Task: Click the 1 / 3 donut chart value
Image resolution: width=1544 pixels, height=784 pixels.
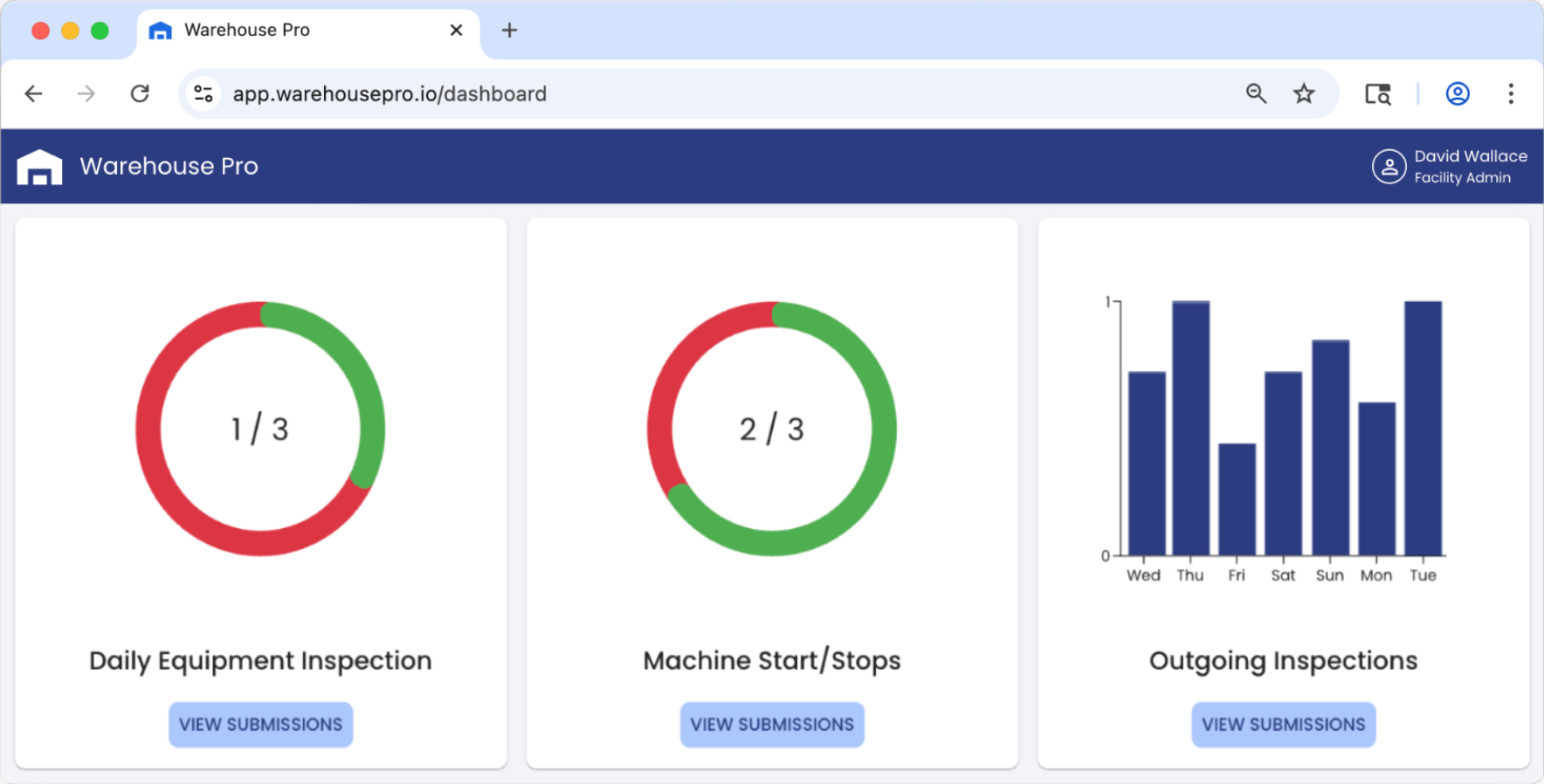Action: tap(260, 429)
